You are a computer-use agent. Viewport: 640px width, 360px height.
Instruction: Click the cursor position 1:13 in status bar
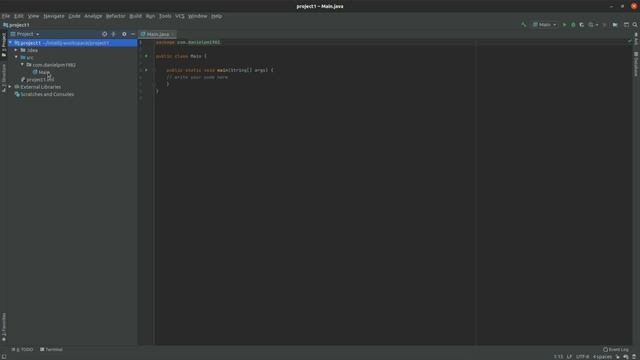tap(558, 357)
